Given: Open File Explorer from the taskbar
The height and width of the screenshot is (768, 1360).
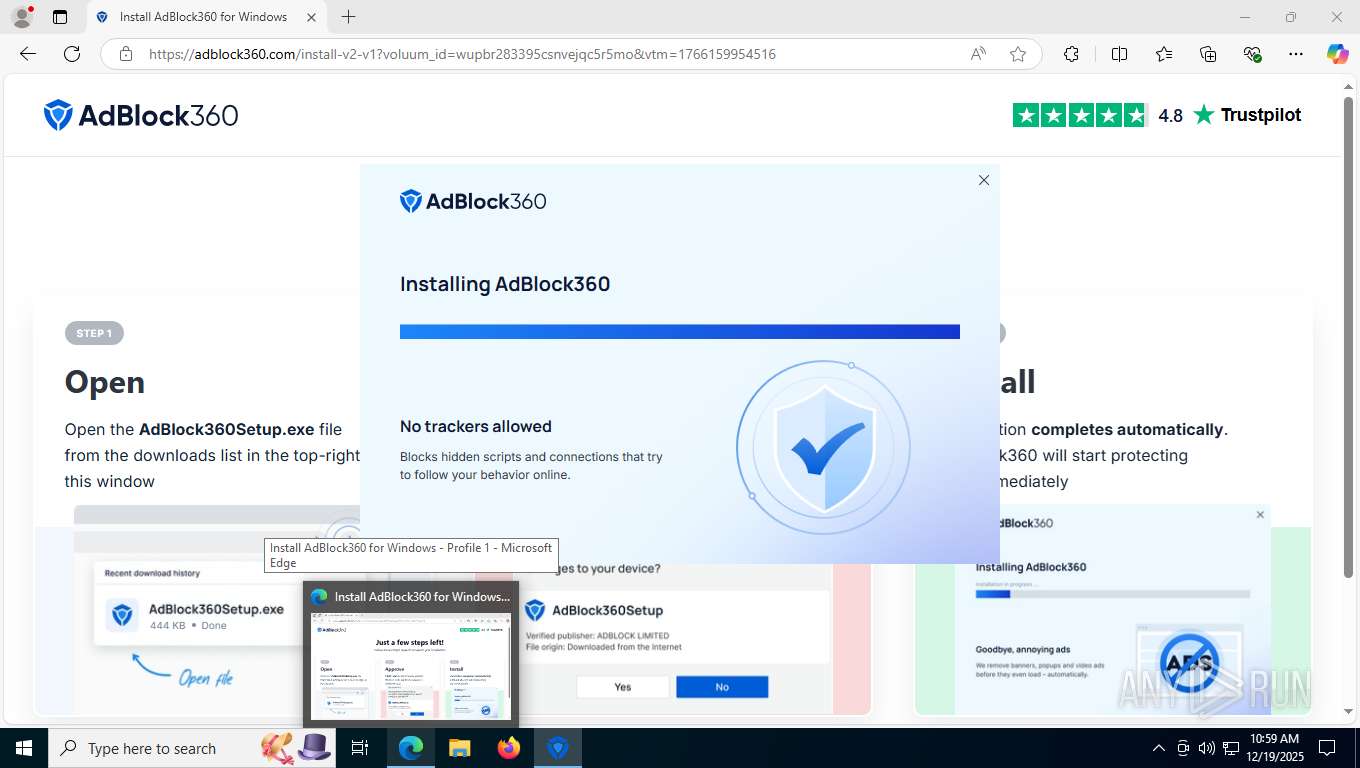Looking at the screenshot, I should pyautogui.click(x=460, y=748).
